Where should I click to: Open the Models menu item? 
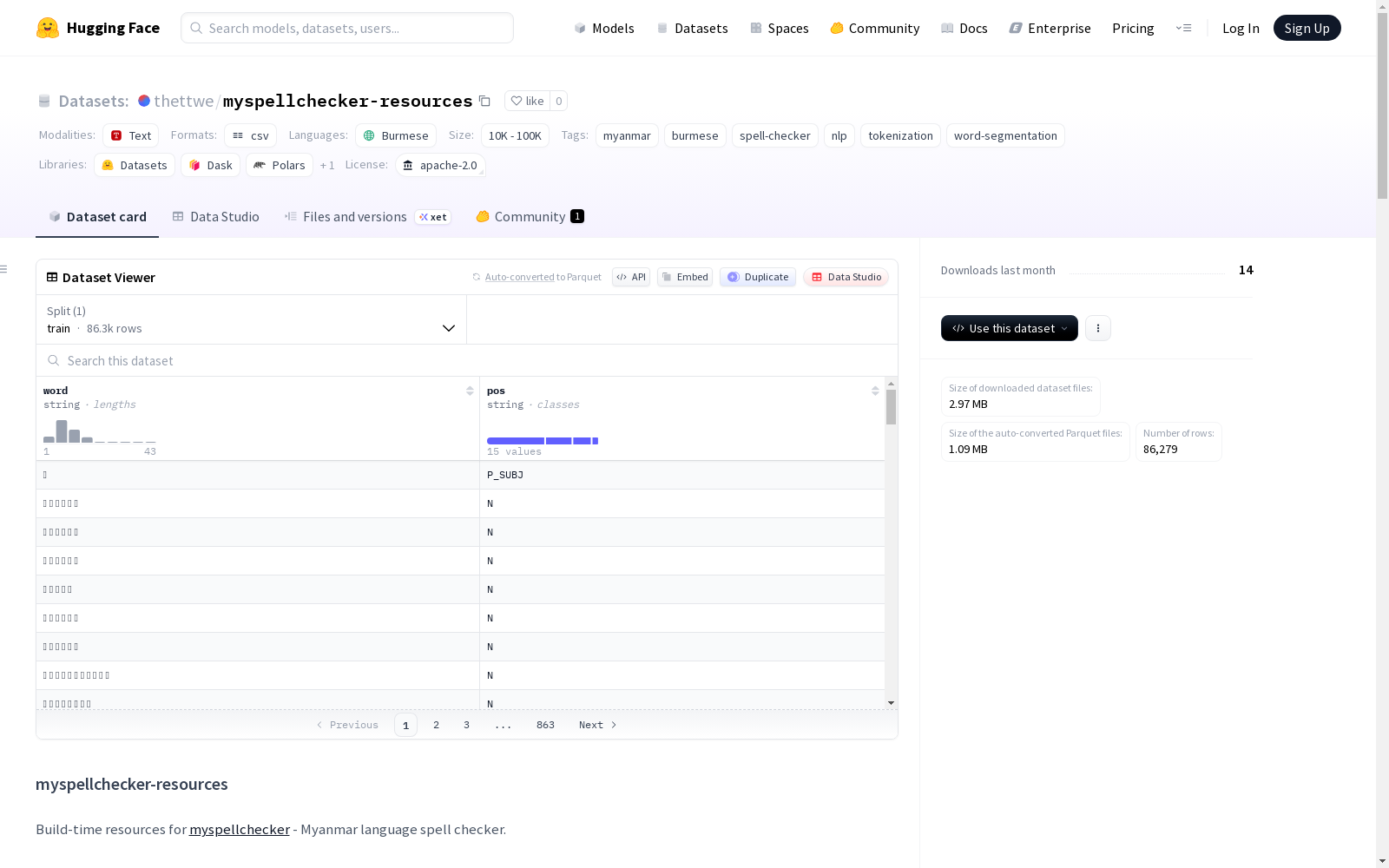point(604,28)
